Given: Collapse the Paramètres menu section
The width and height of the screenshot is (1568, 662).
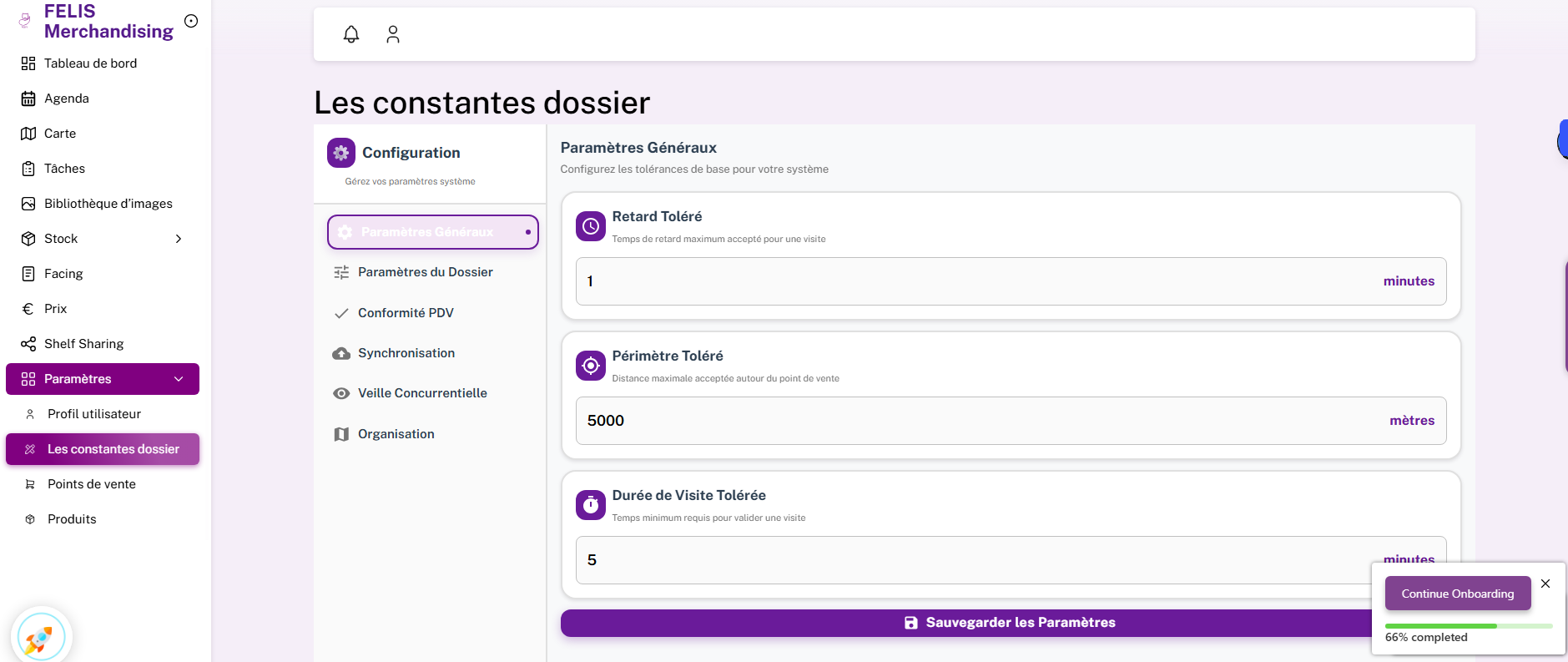Looking at the screenshot, I should coord(179,379).
